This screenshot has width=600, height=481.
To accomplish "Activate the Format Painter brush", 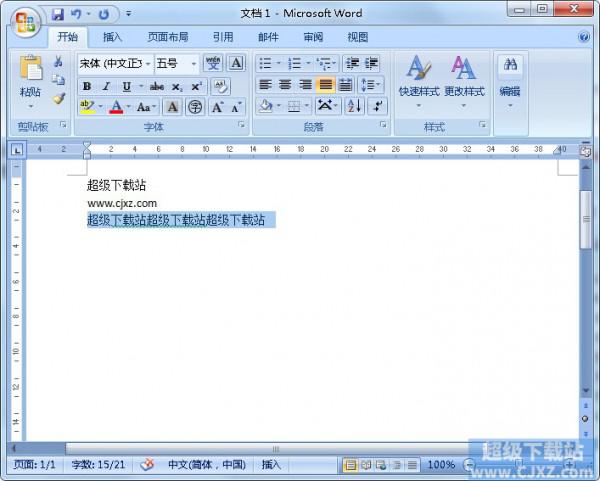I will coord(59,99).
